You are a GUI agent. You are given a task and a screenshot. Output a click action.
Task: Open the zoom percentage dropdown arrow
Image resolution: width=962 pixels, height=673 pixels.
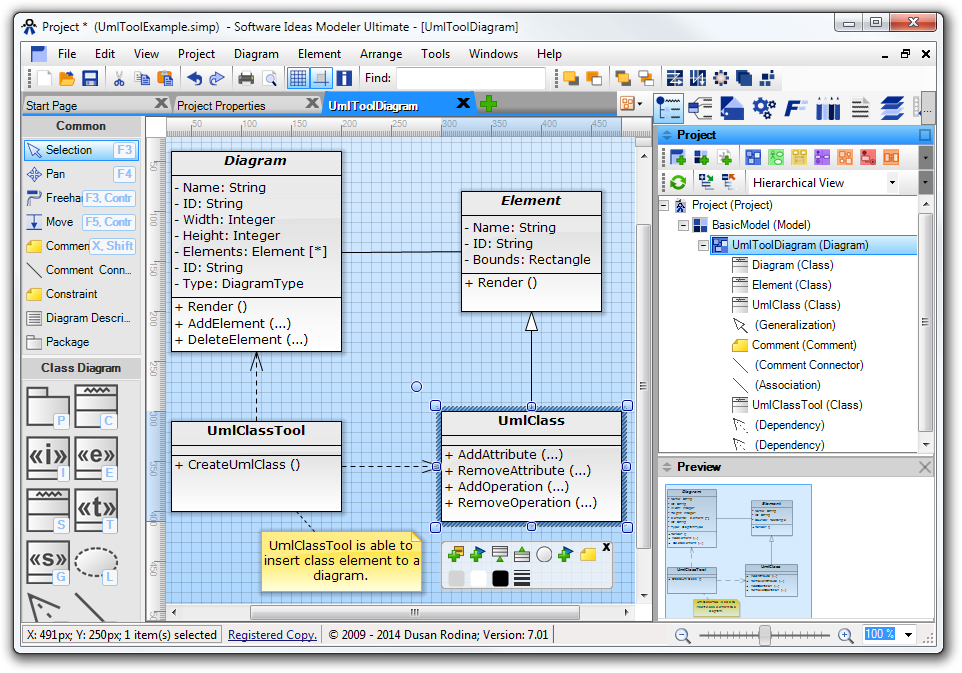pos(909,635)
